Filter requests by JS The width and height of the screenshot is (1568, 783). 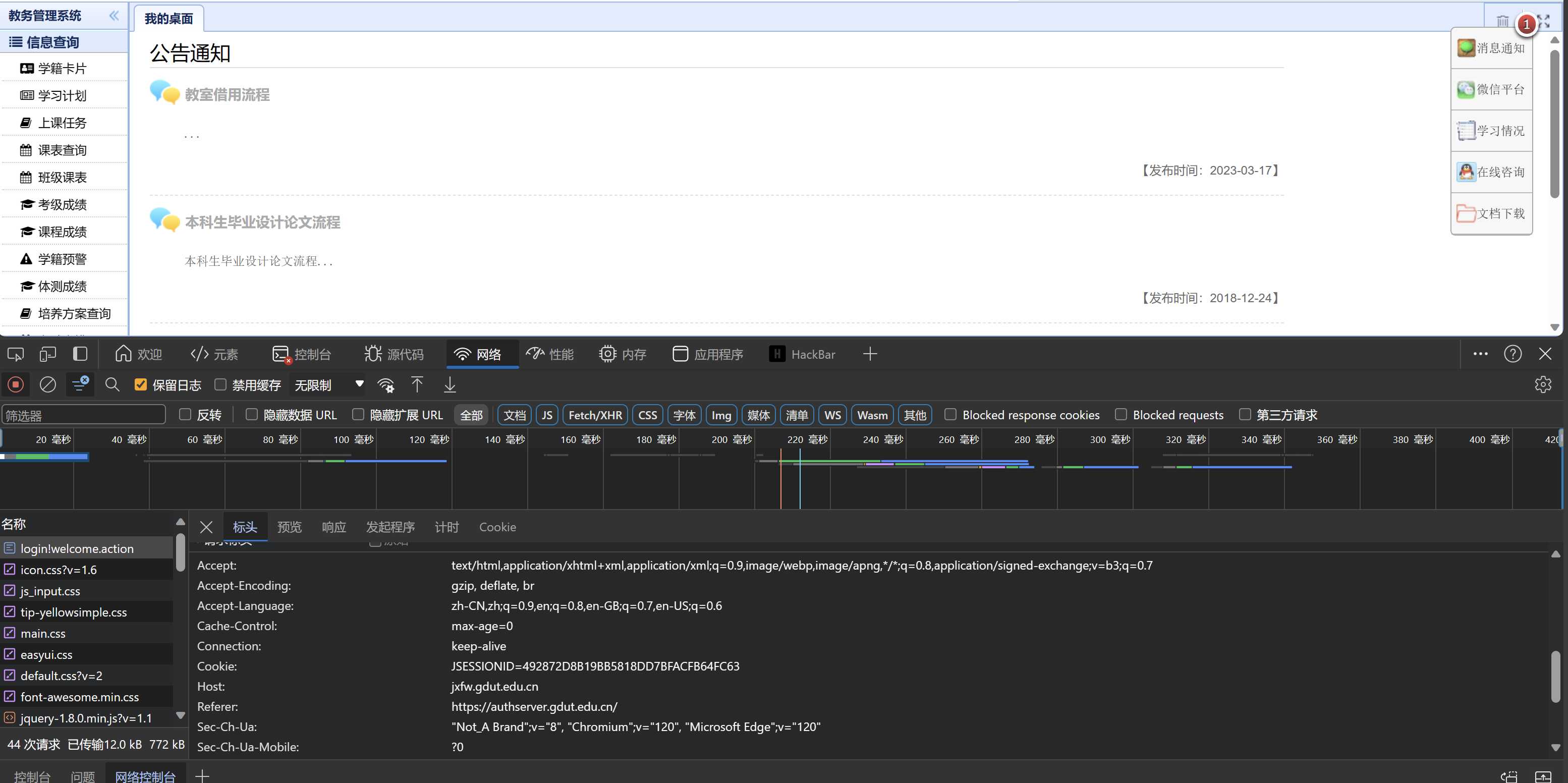[547, 415]
